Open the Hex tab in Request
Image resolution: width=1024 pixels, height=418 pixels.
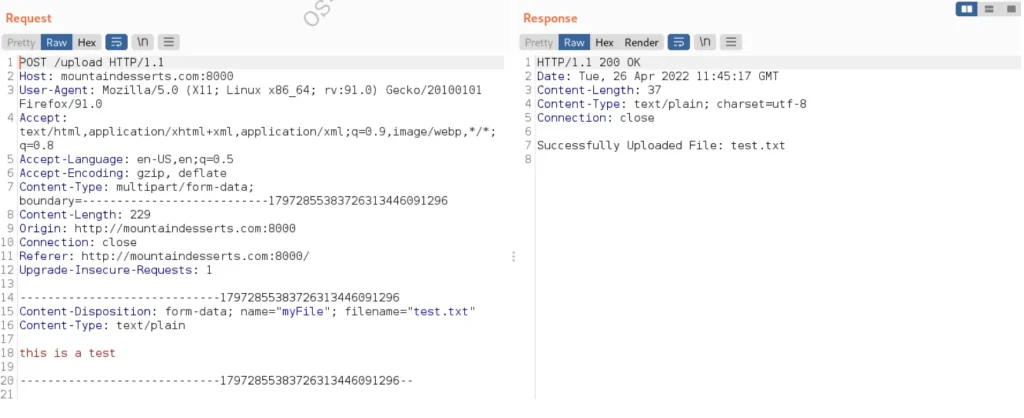tap(87, 42)
